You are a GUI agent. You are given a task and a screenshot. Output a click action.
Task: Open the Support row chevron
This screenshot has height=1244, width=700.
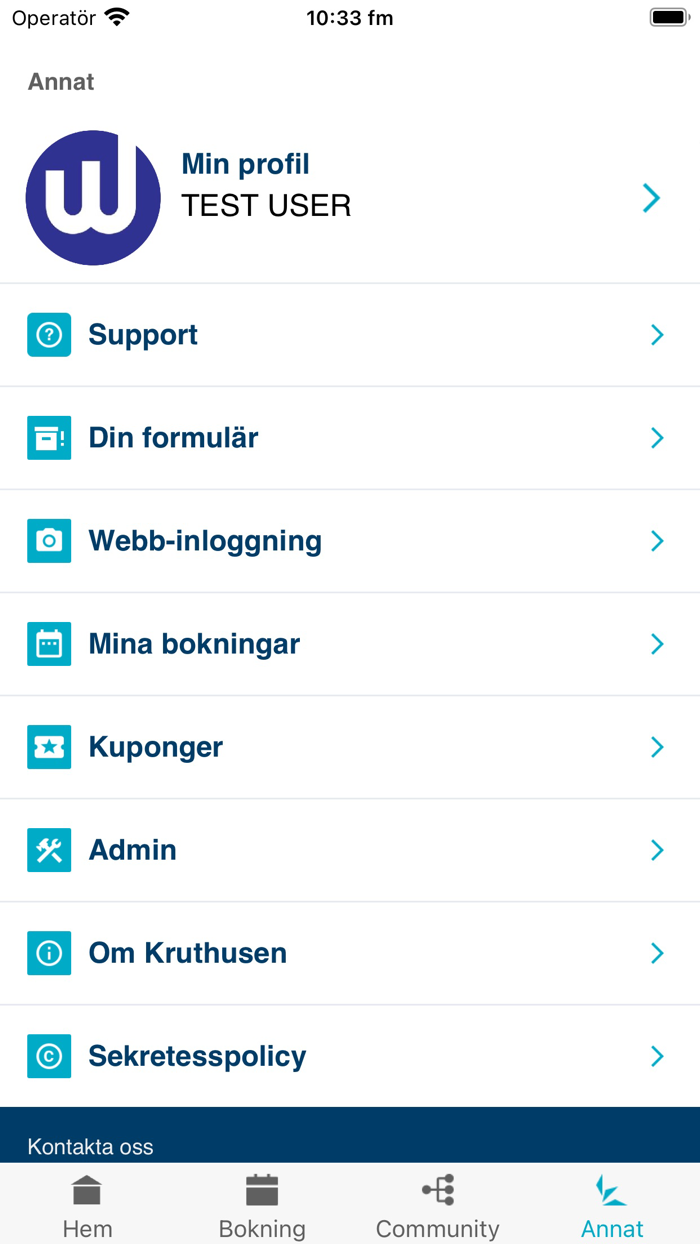click(x=657, y=335)
